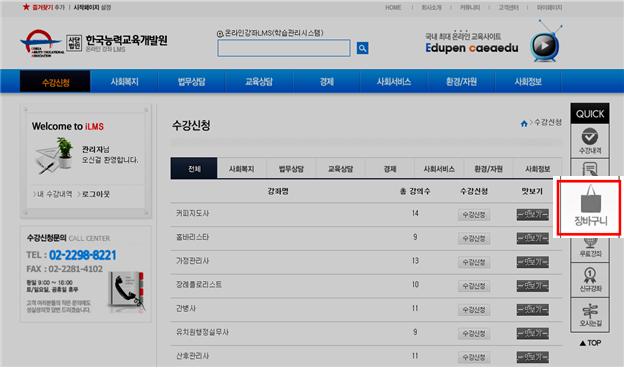Click phone number 02-2298-8221
Viewport: 624px width, 370px height.
click(x=82, y=255)
